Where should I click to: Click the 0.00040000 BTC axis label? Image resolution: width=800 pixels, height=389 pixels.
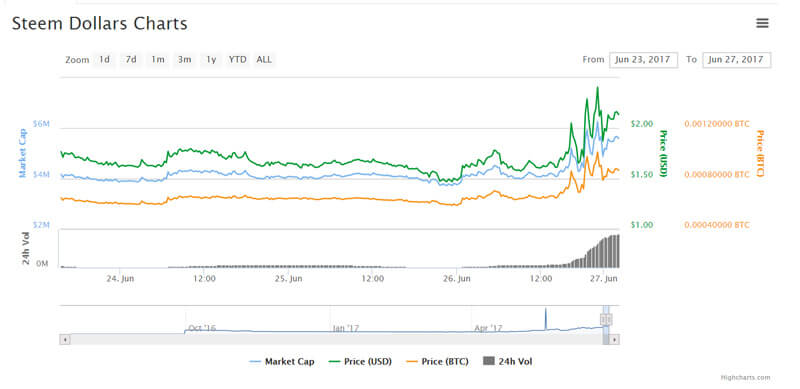(717, 225)
